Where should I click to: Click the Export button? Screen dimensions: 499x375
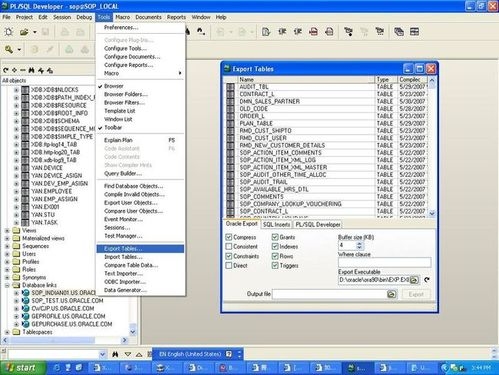pos(416,294)
